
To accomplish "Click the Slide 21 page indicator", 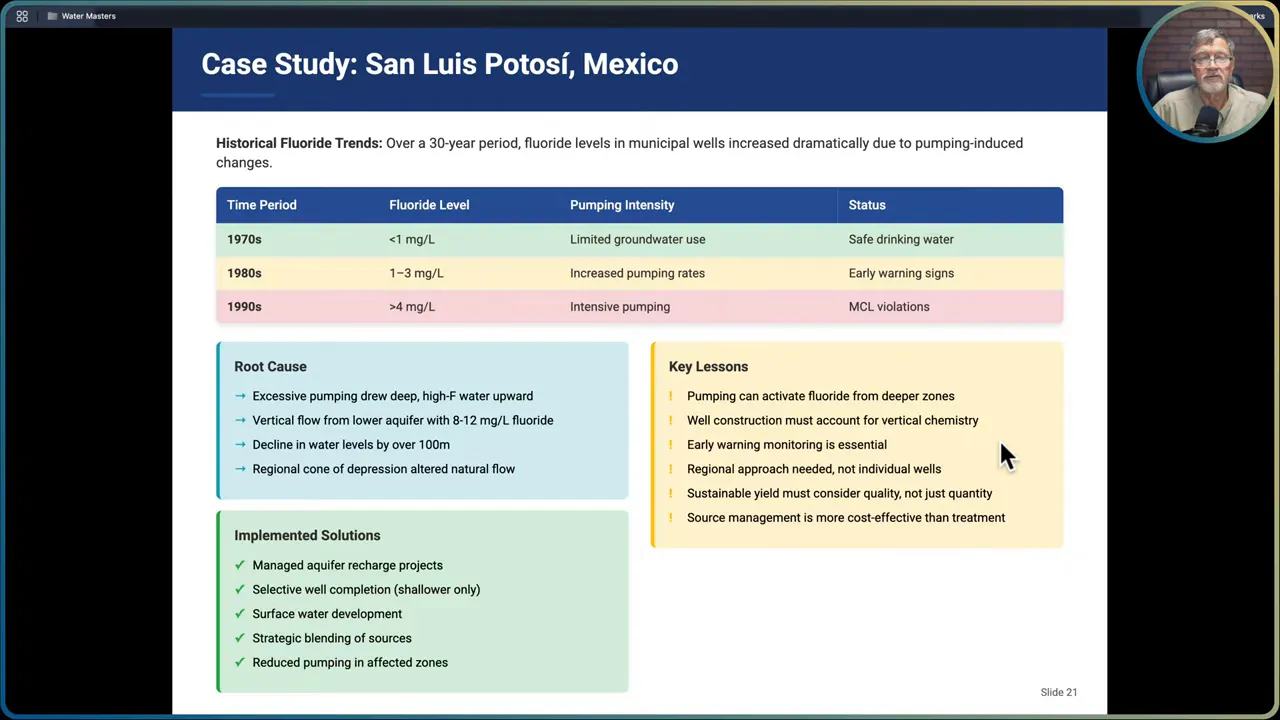I will 1058,692.
